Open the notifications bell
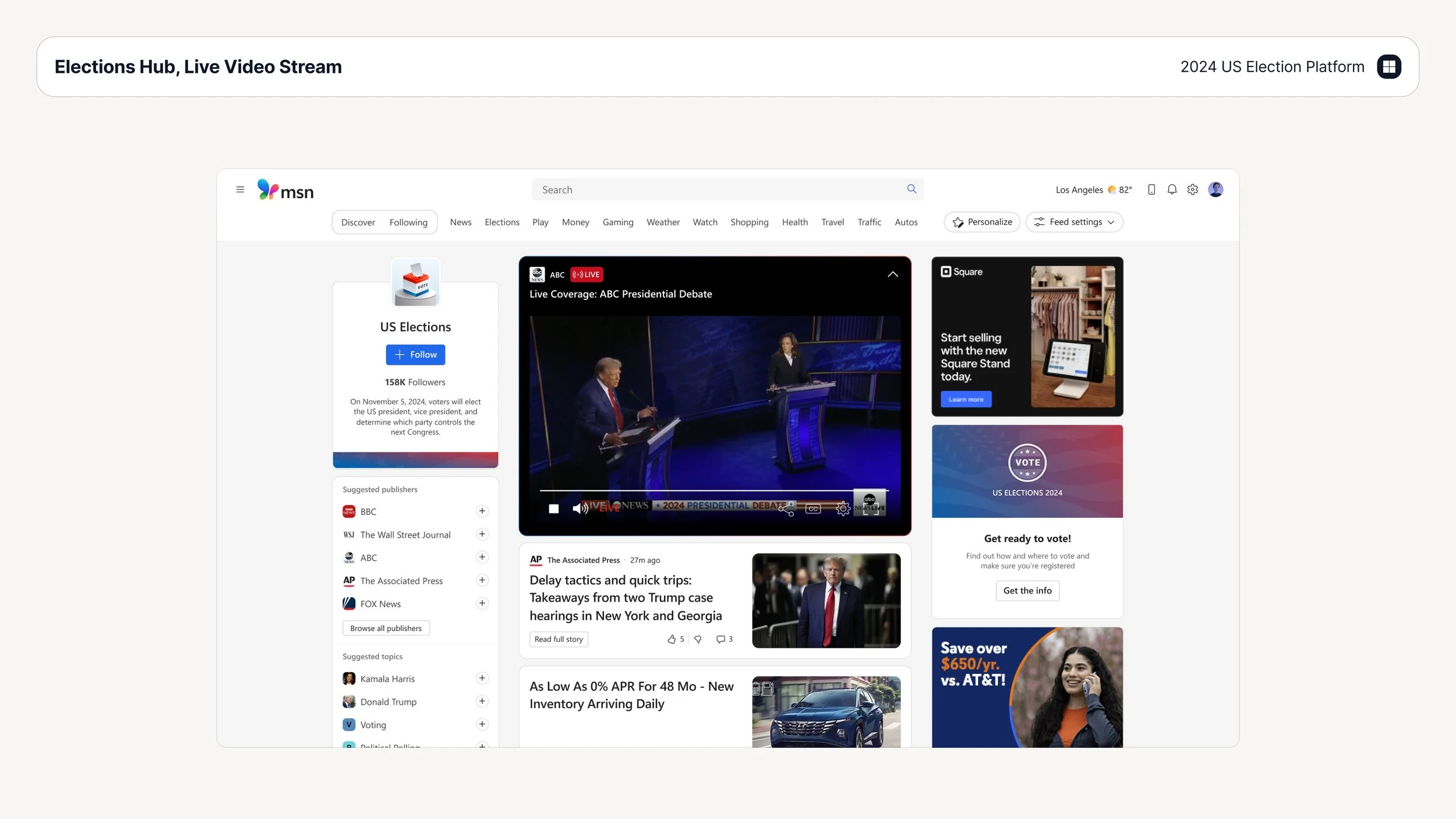1456x819 pixels. [1172, 190]
